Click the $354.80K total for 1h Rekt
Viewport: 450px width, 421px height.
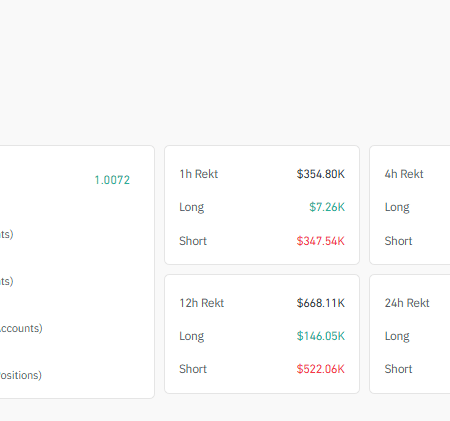tap(321, 174)
